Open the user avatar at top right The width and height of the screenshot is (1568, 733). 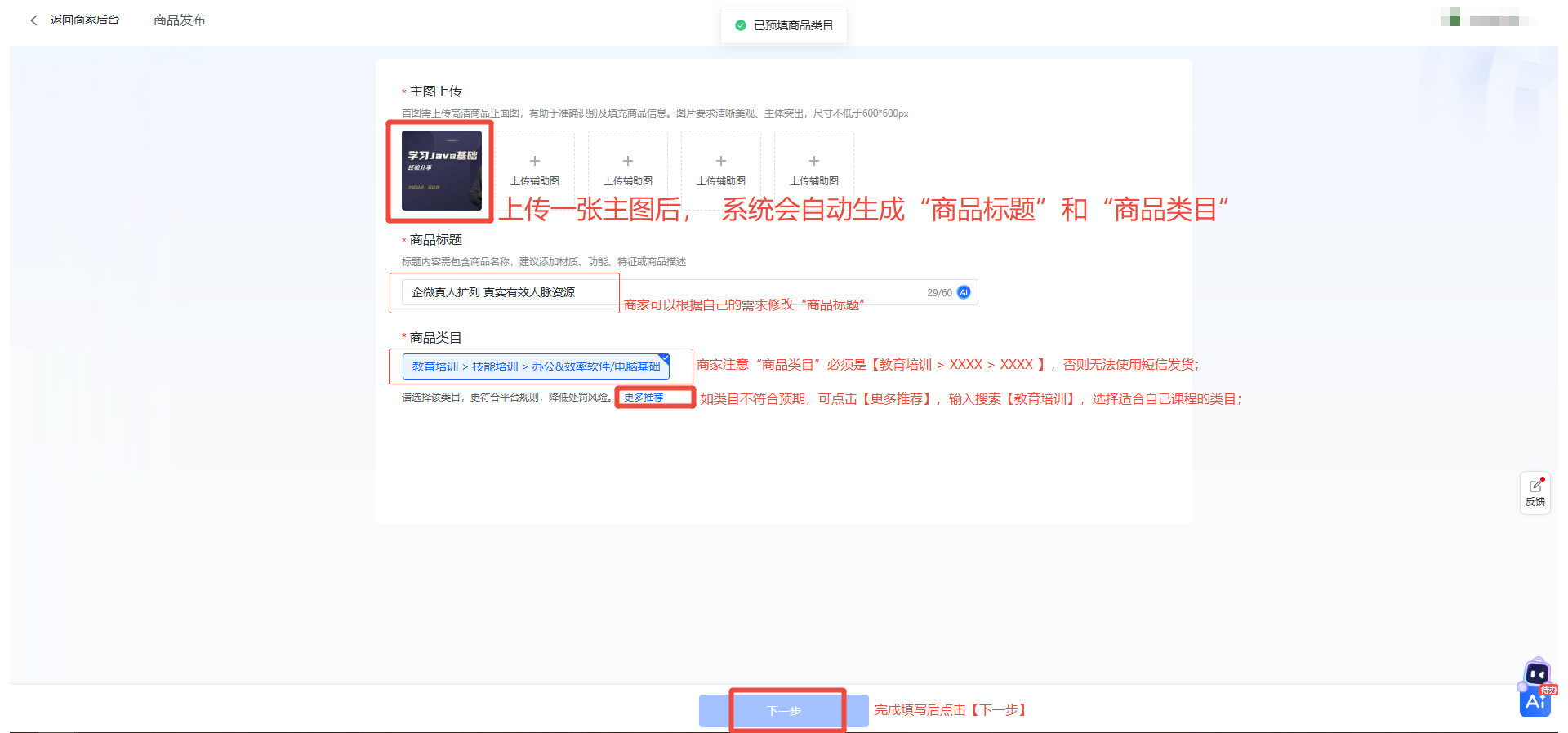click(1450, 17)
